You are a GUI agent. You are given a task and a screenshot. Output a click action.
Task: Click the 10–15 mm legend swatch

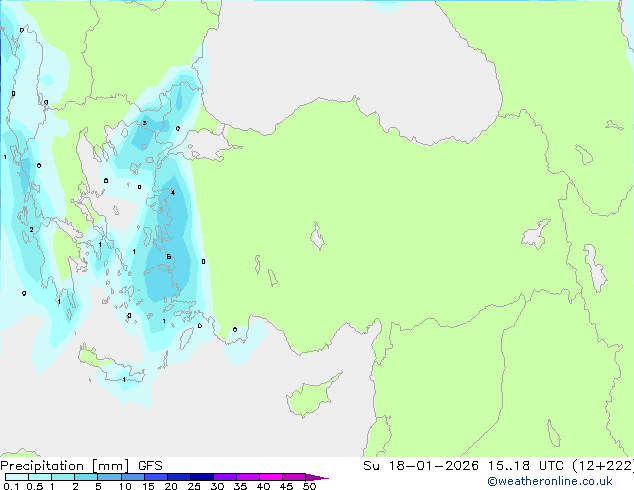(x=132, y=477)
